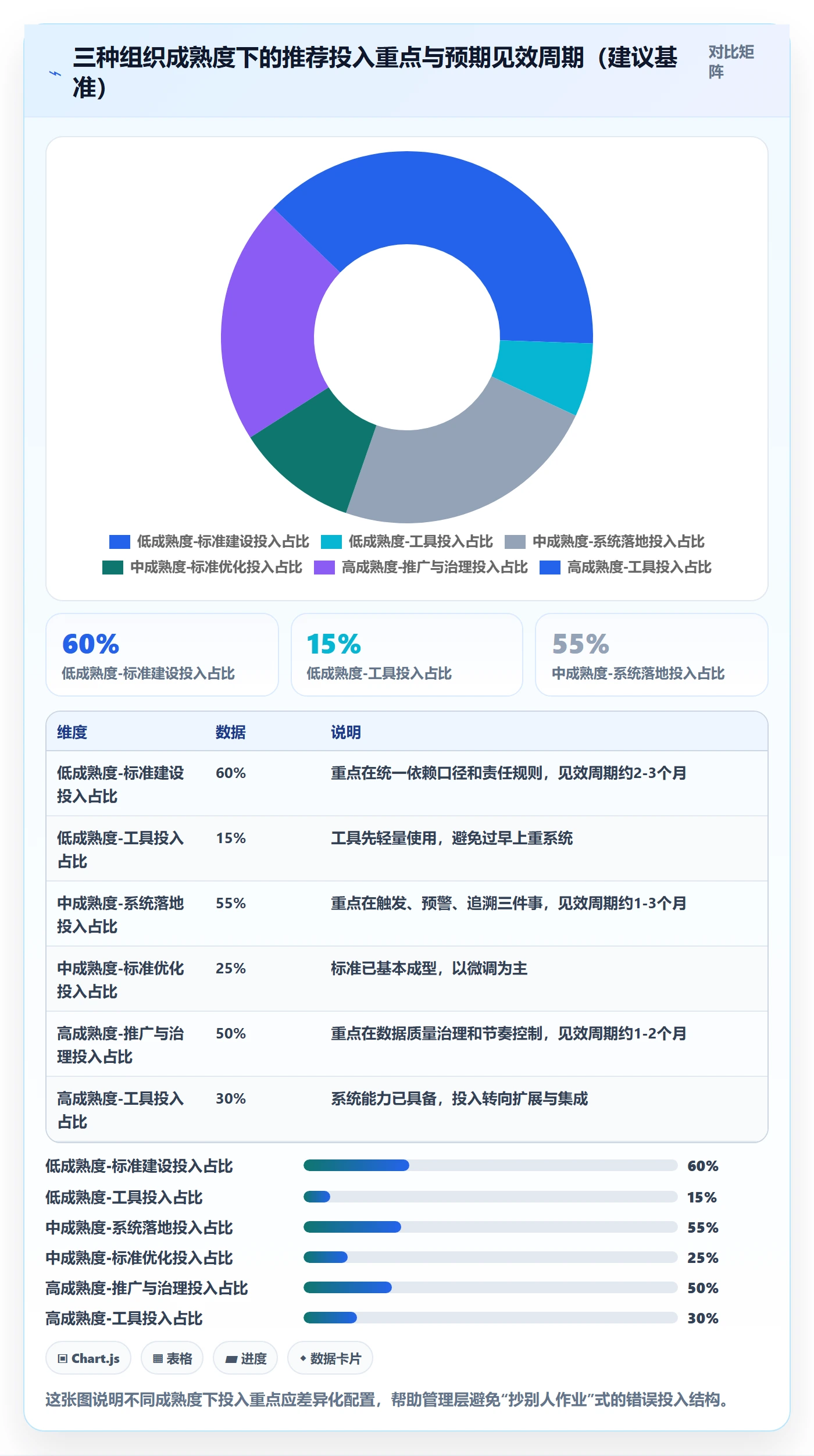814x1456 pixels.
Task: Click the 表格 chip grid icon
Action: point(158,1359)
